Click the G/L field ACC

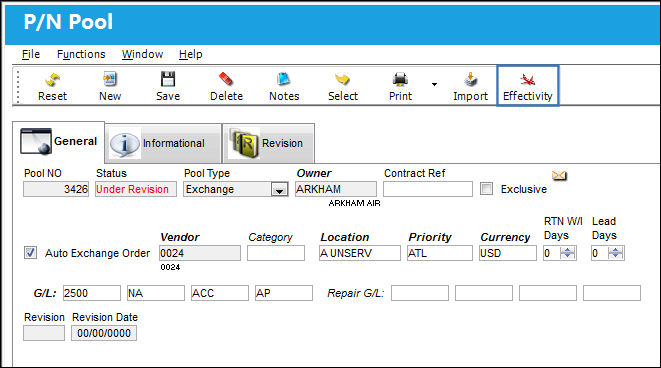pos(220,293)
